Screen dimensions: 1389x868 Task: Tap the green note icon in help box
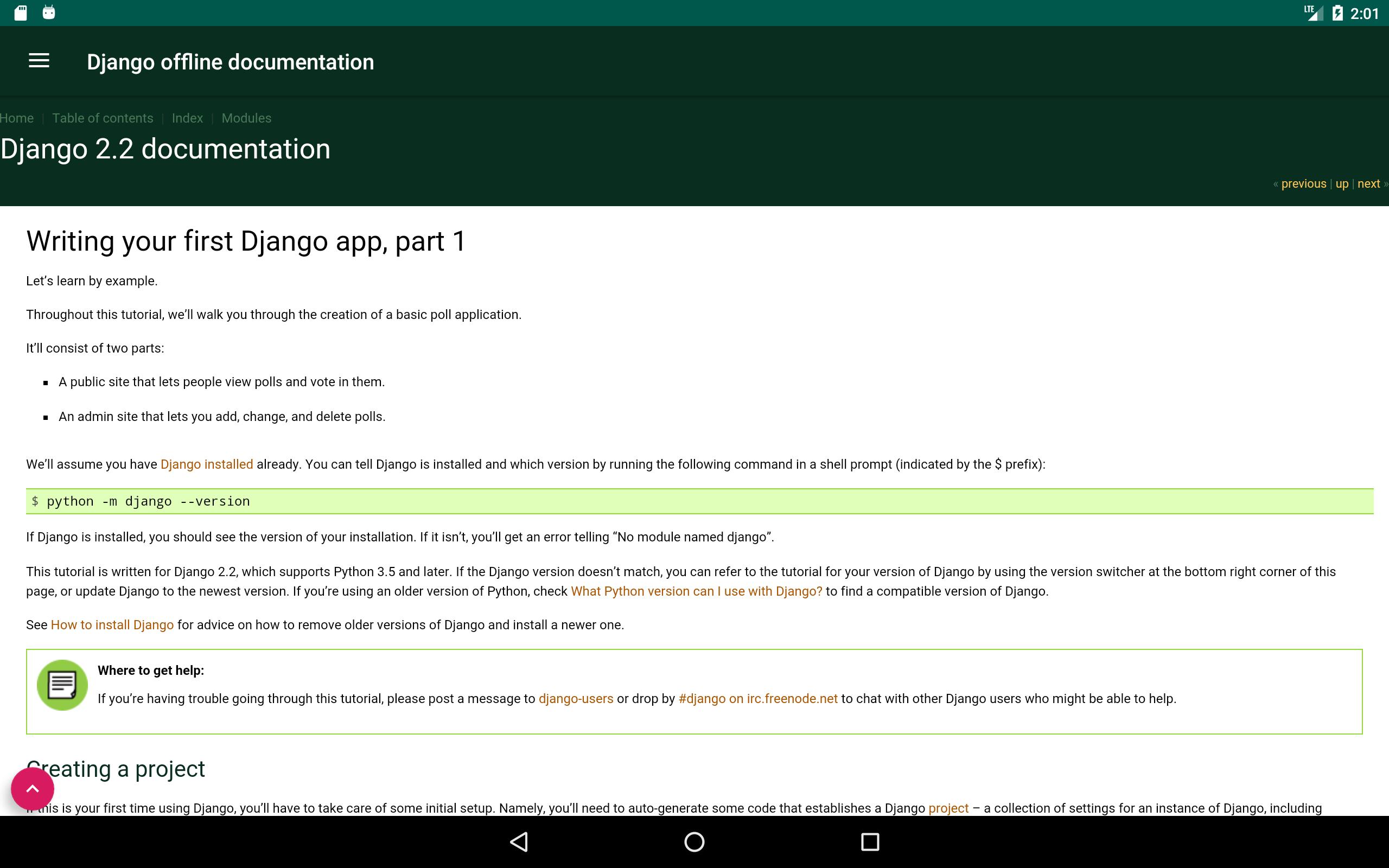[62, 685]
